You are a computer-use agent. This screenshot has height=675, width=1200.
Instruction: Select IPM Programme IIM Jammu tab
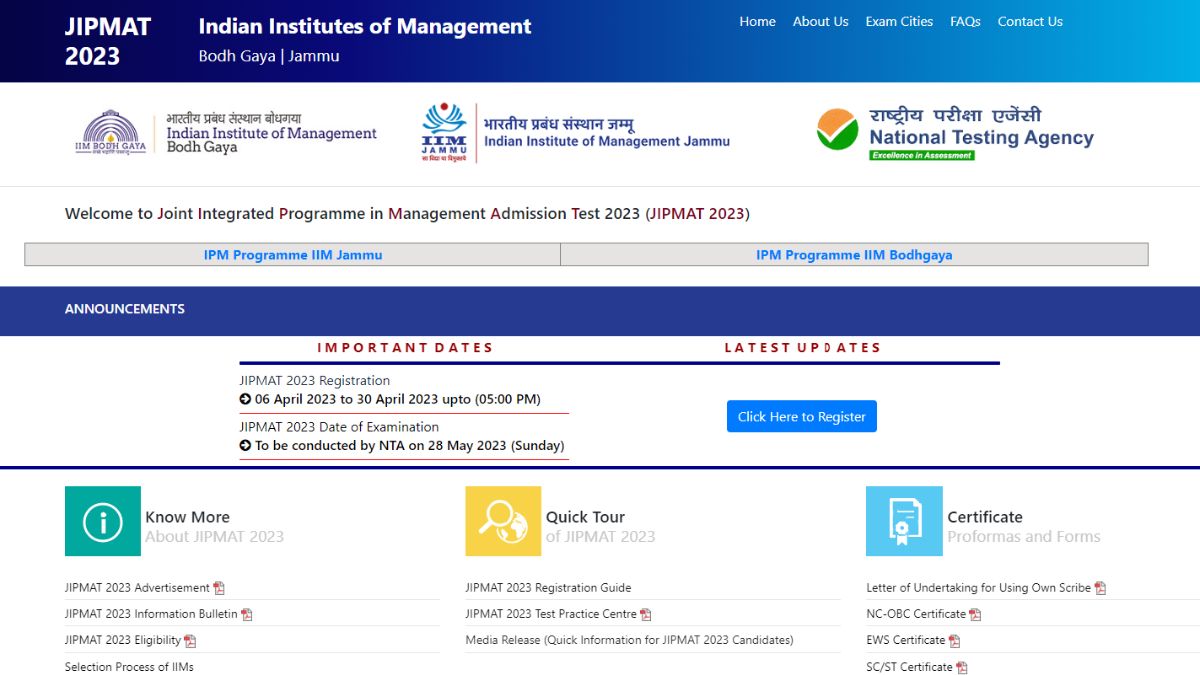point(293,255)
